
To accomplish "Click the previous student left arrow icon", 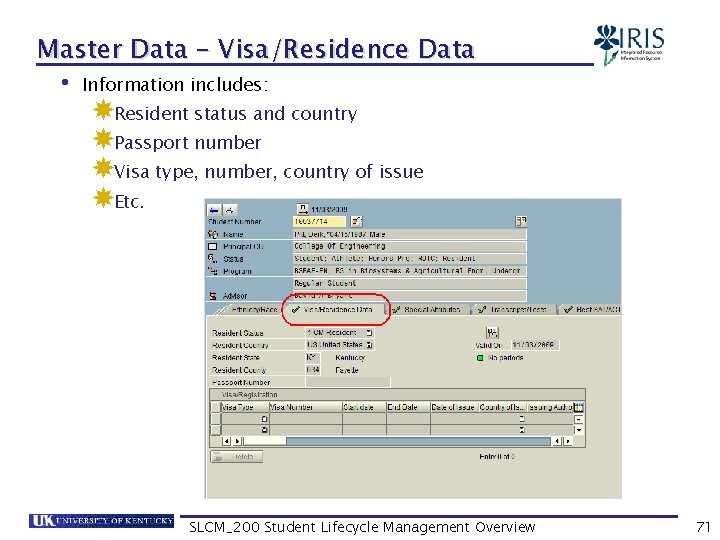I will [214, 210].
